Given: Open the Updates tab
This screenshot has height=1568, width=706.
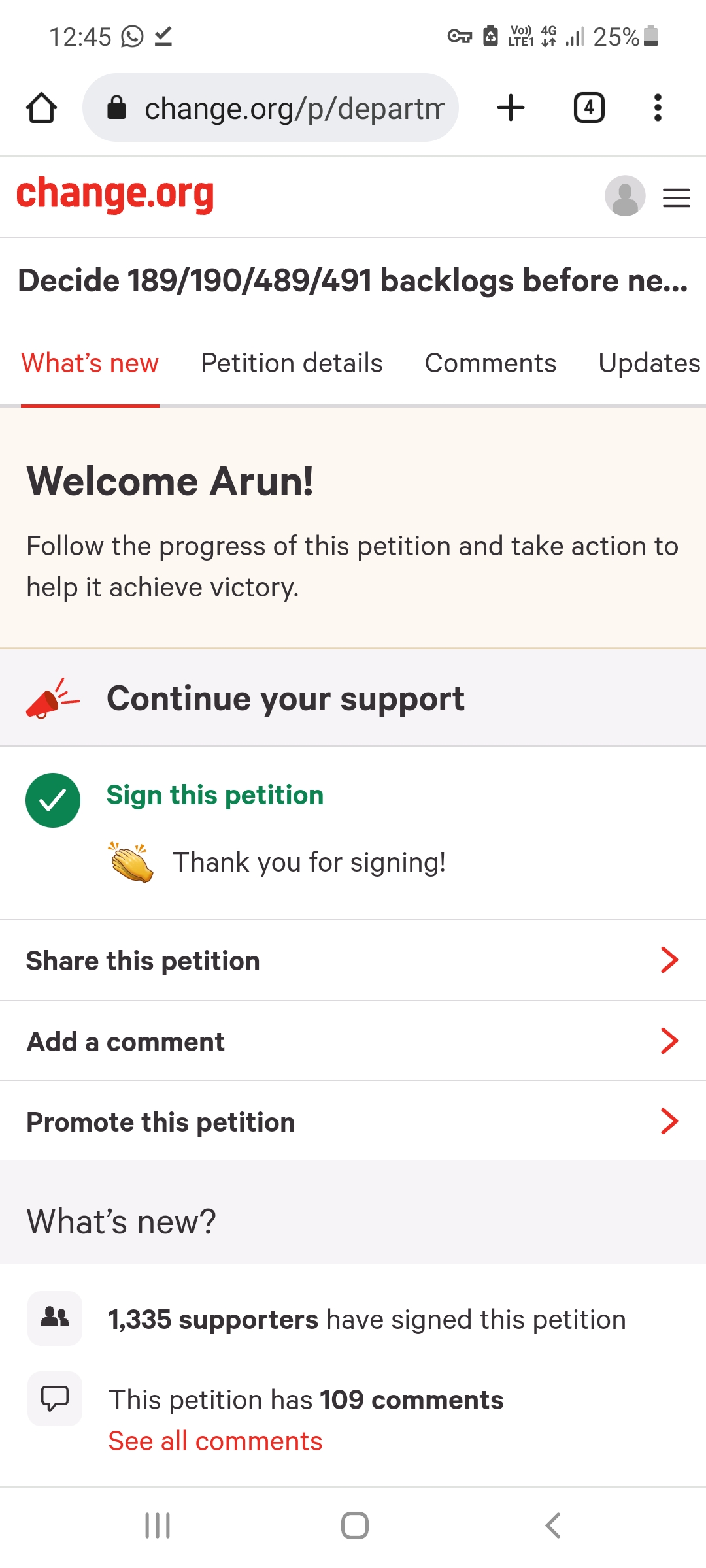Looking at the screenshot, I should point(650,363).
